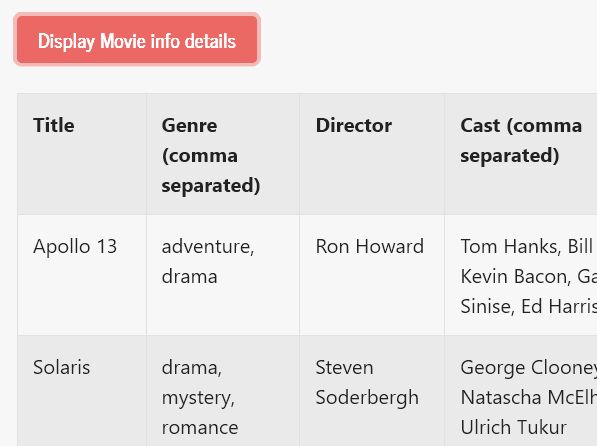This screenshot has width=597, height=446.
Task: Click the George Clooney cast cell
Action: [521, 391]
